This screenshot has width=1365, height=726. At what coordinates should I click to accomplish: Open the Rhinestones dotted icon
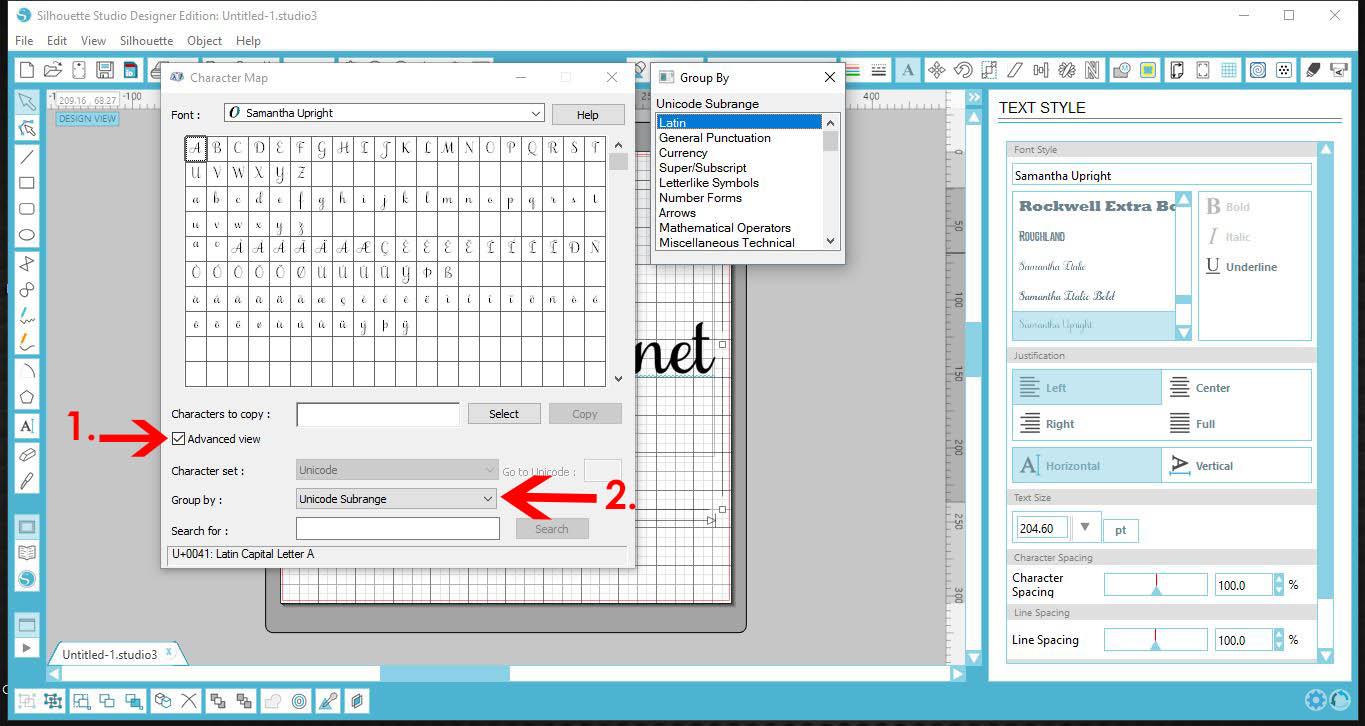[x=1284, y=70]
